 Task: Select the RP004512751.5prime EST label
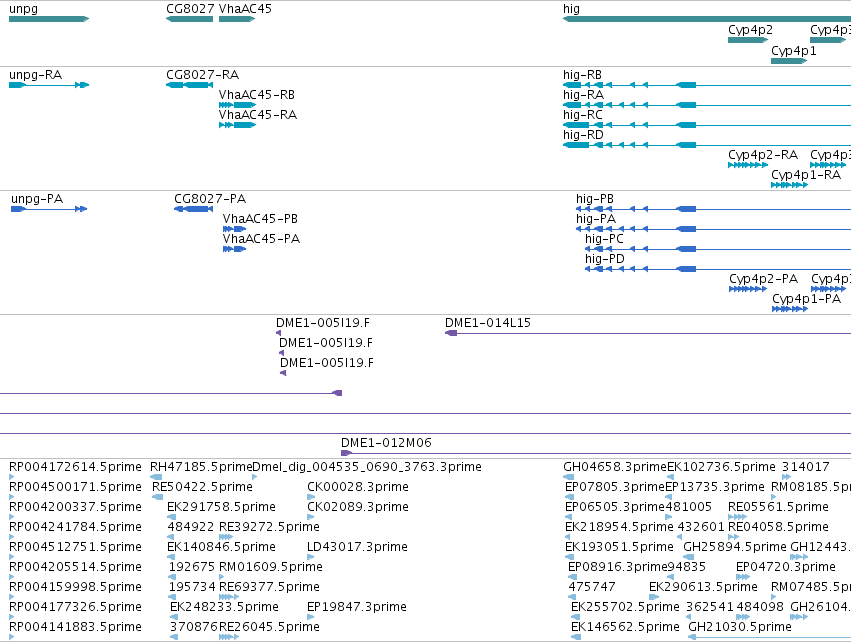pyautogui.click(x=75, y=548)
